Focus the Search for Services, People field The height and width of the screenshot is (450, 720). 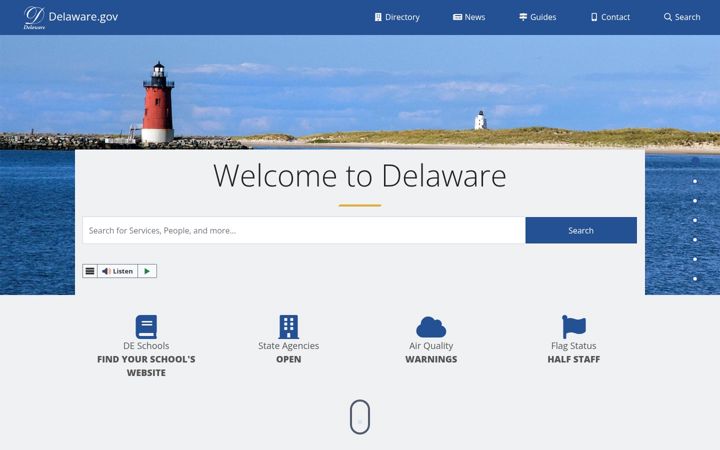pyautogui.click(x=304, y=230)
